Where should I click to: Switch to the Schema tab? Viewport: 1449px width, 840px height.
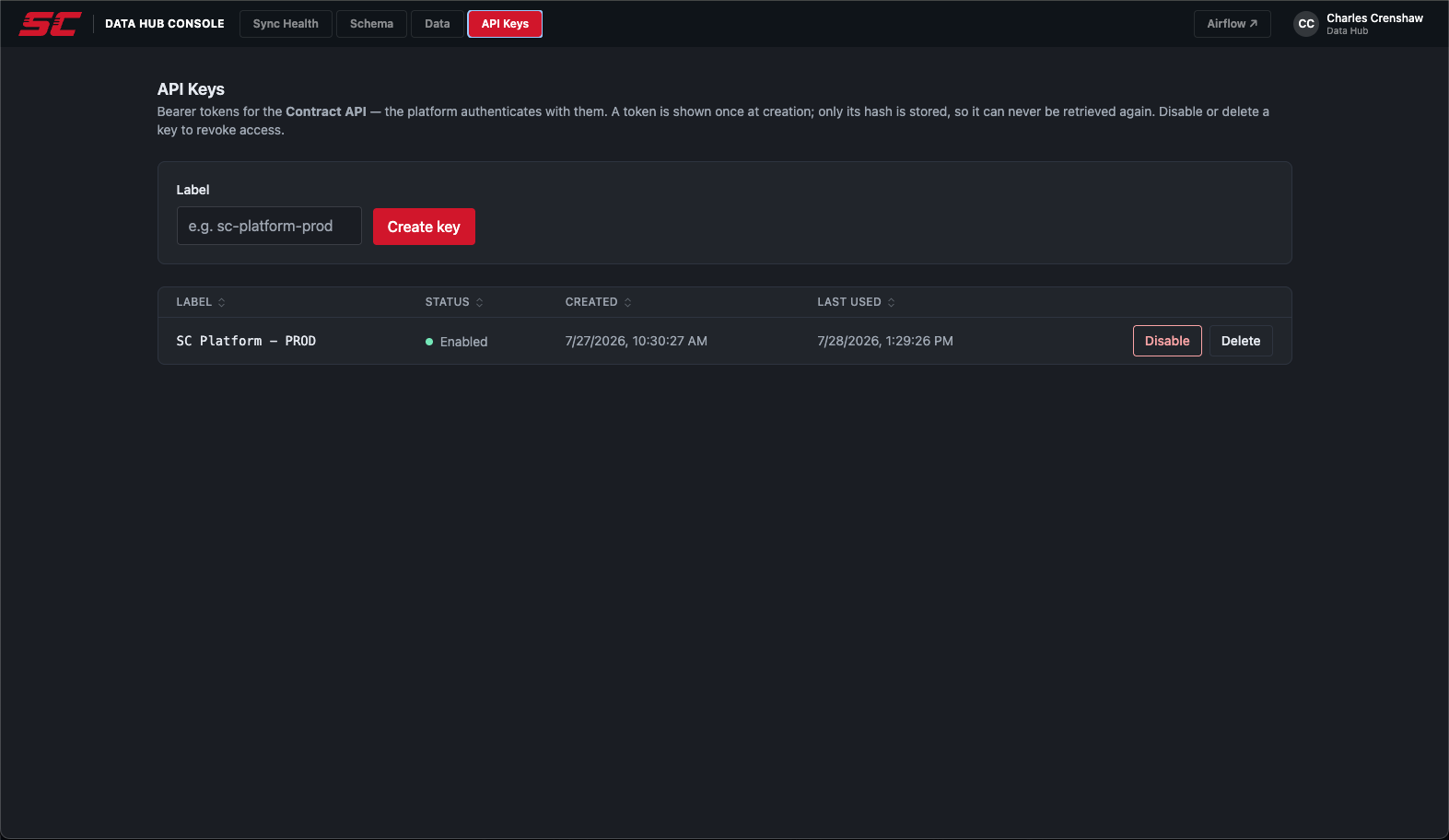371,24
